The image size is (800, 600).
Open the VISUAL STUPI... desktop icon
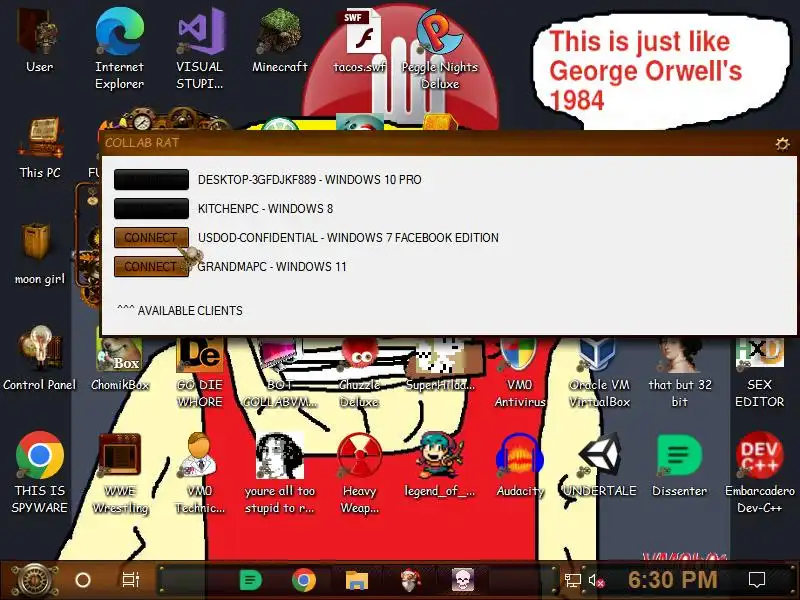200,48
